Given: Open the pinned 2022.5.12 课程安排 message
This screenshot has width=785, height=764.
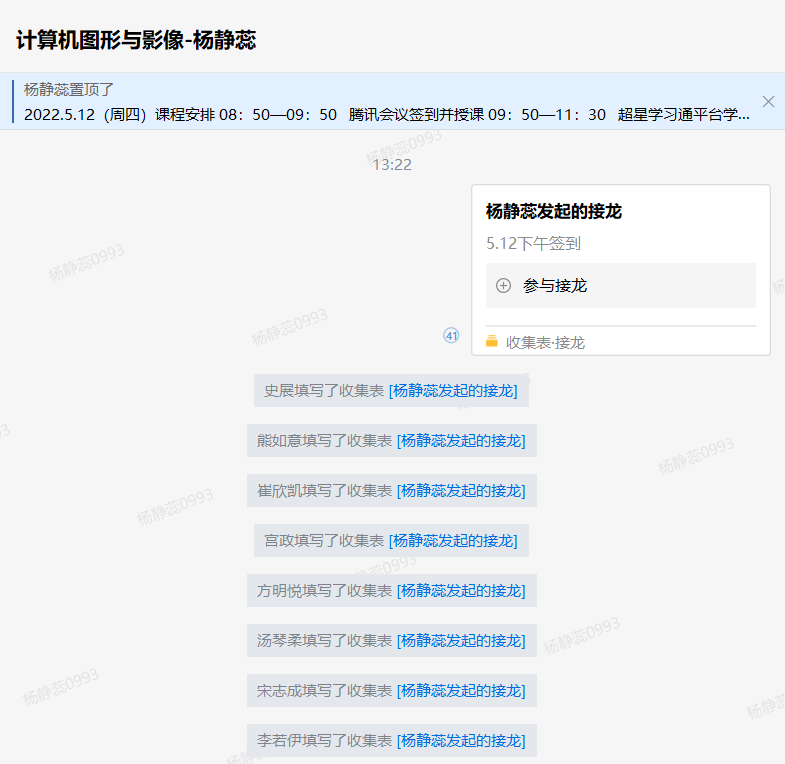Looking at the screenshot, I should [x=386, y=114].
